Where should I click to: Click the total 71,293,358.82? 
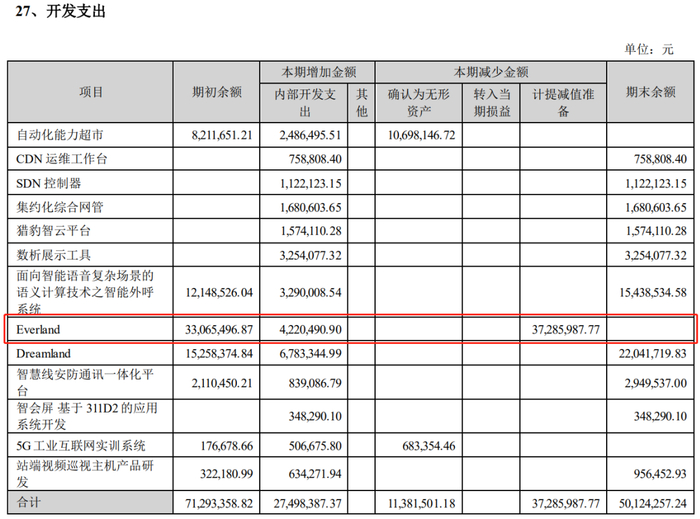219,504
